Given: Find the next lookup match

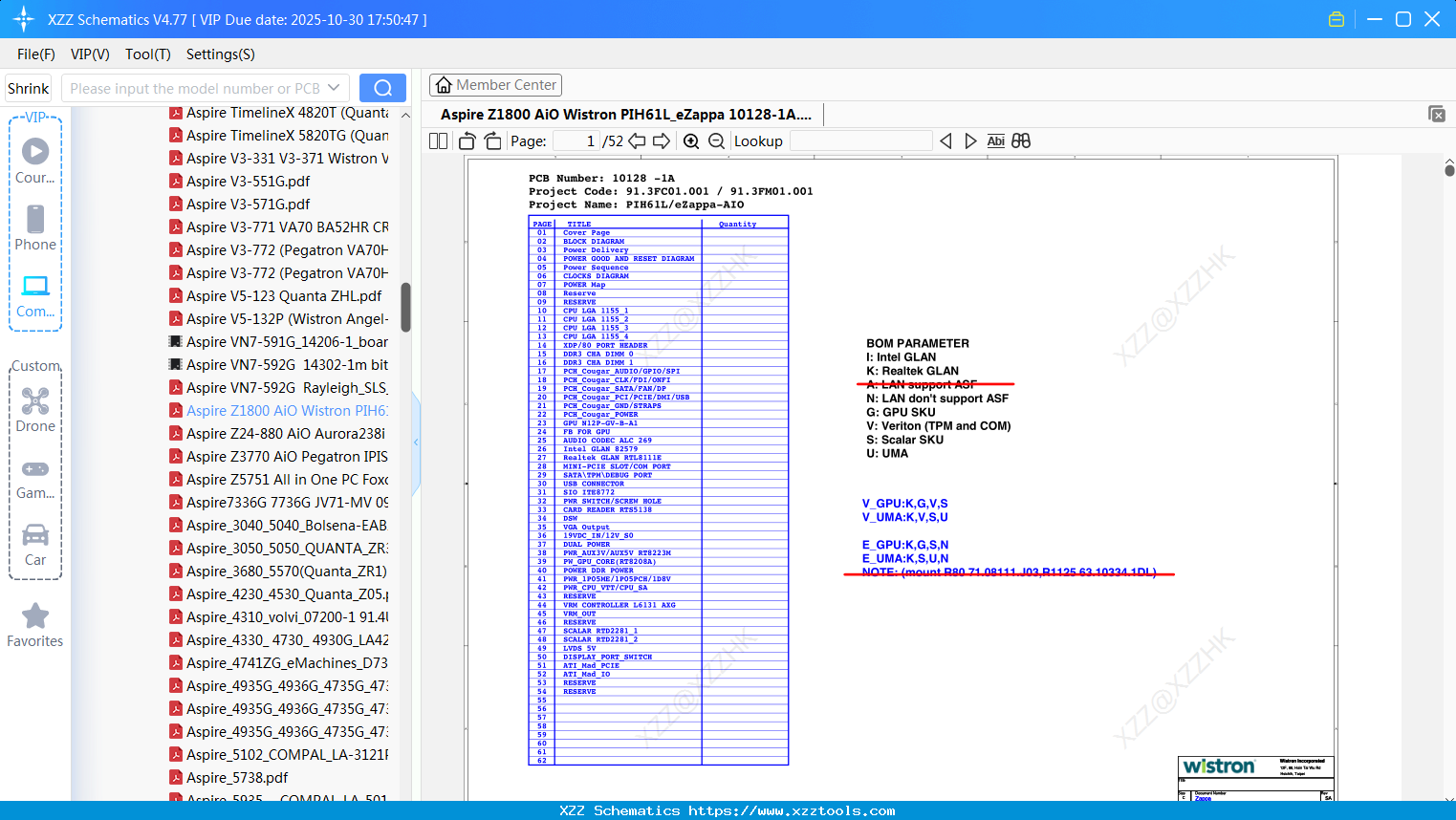Looking at the screenshot, I should click(970, 141).
